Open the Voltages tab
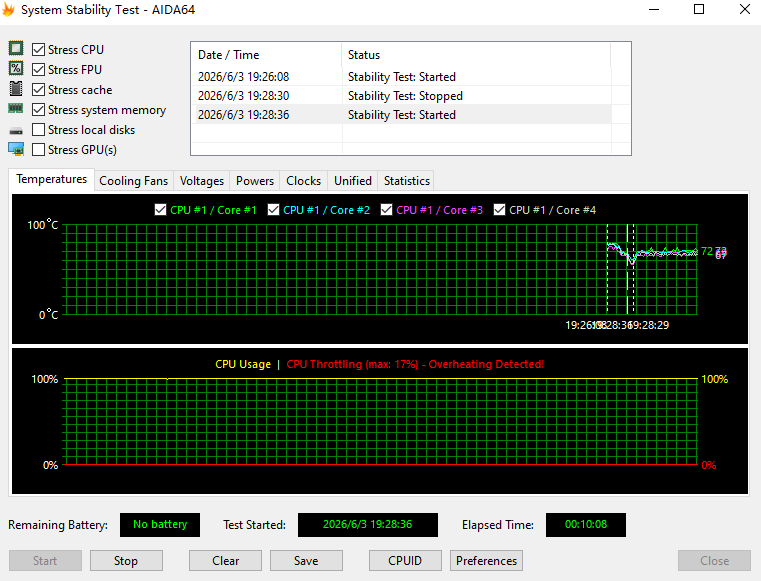761x581 pixels. coord(202,181)
